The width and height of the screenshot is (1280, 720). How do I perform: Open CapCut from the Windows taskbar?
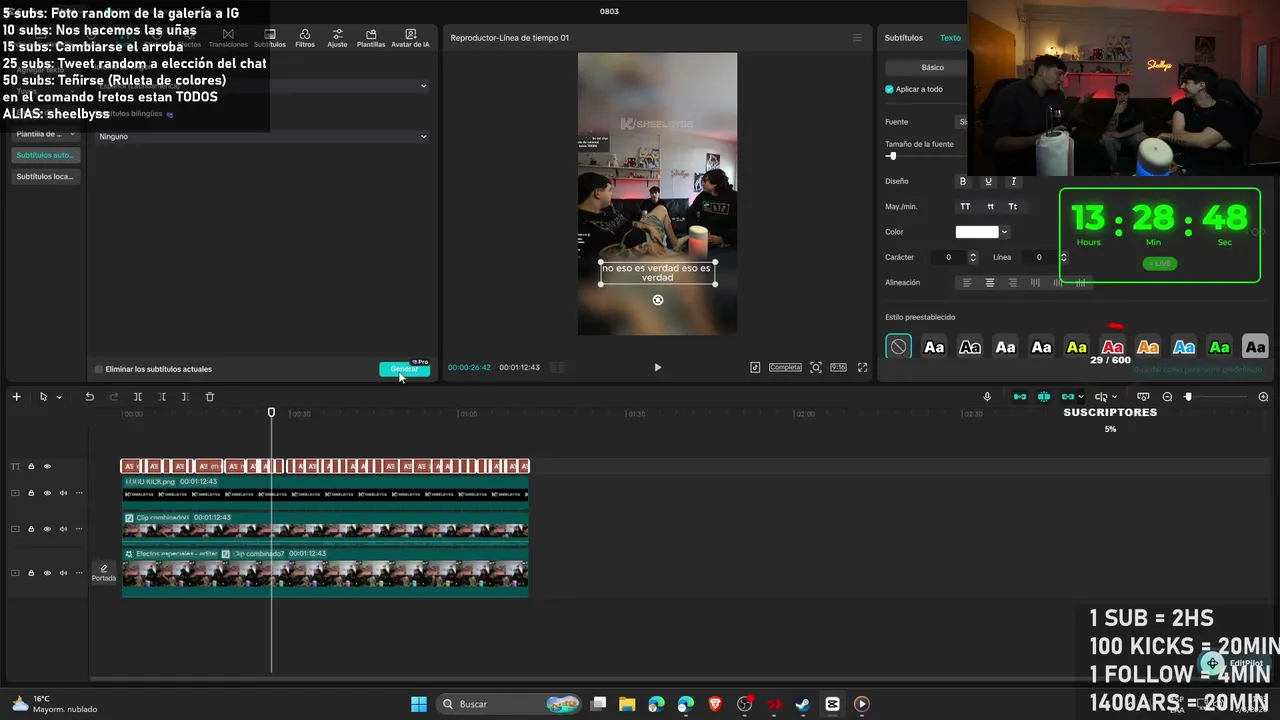(x=832, y=704)
